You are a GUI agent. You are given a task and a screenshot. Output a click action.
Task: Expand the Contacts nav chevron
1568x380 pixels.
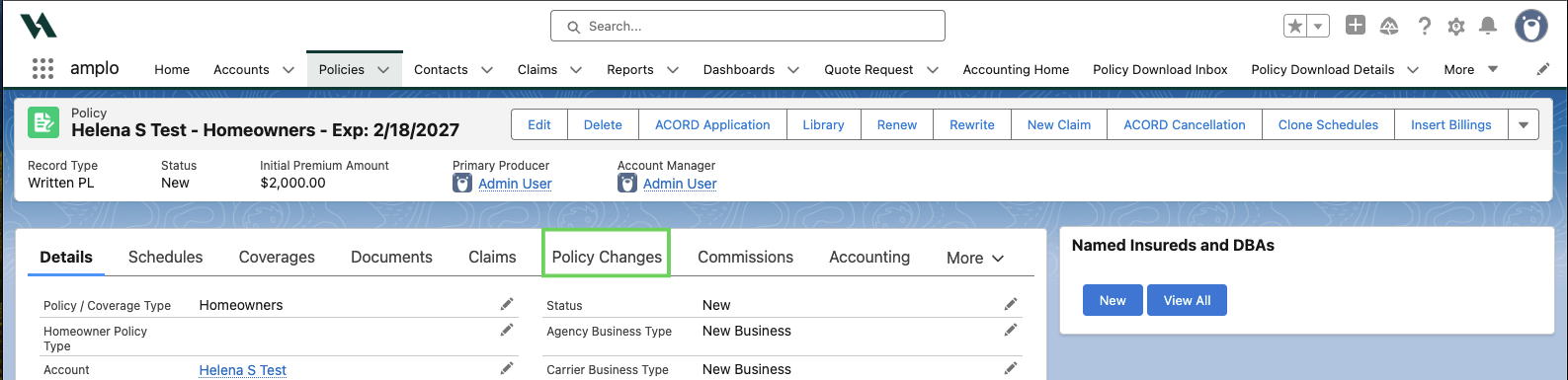coord(487,70)
